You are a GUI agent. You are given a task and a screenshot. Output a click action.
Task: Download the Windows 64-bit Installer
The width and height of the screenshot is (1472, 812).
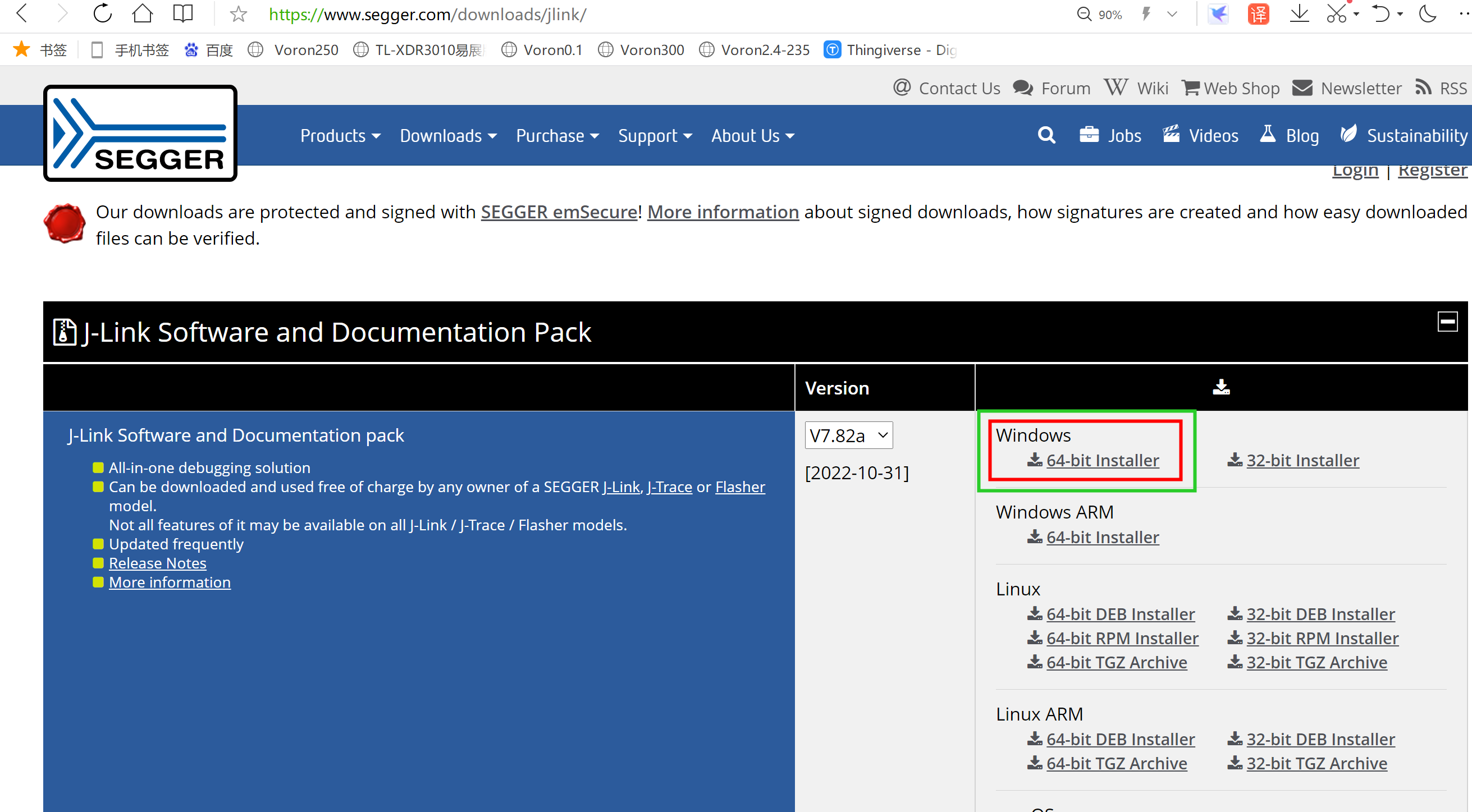coord(1101,460)
